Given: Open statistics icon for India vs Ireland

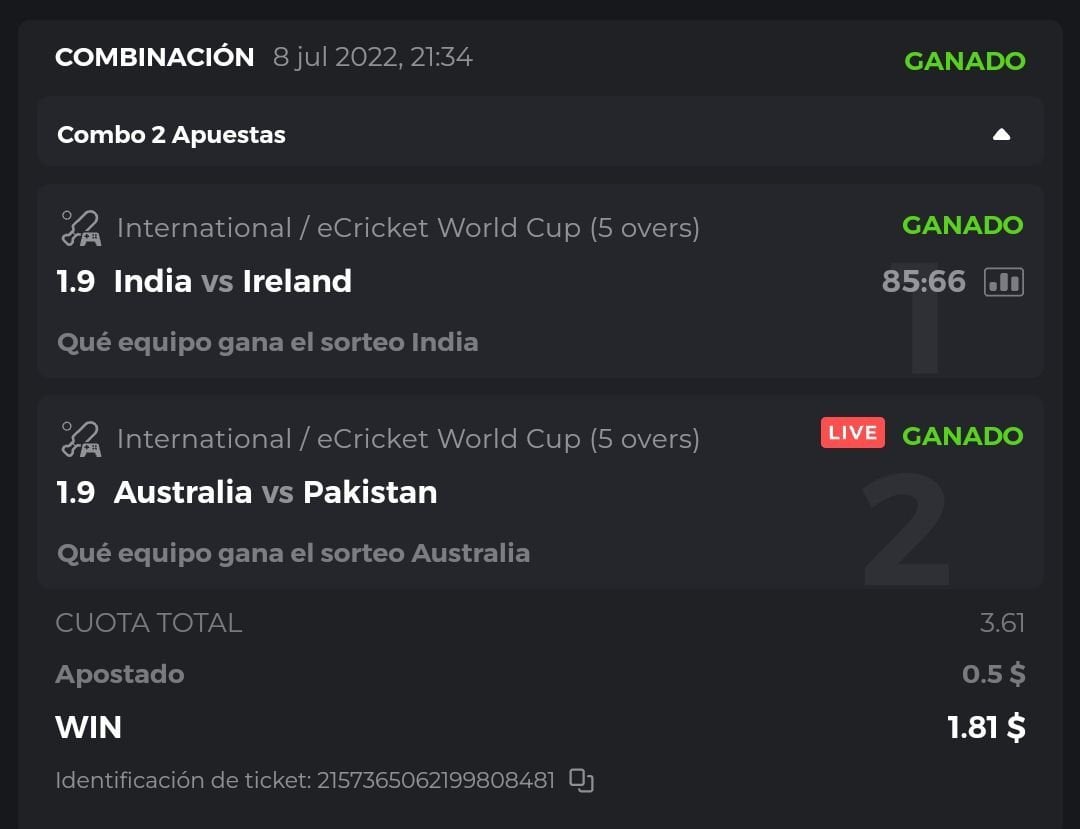Looking at the screenshot, I should tap(1003, 282).
